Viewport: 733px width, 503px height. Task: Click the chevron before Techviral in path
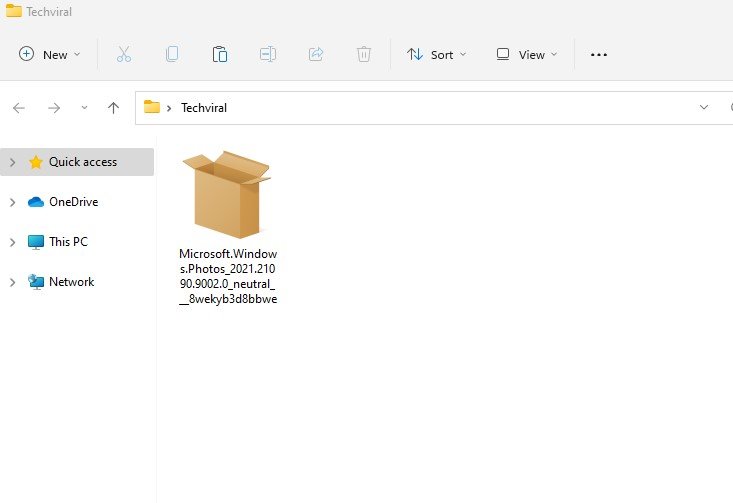(169, 108)
